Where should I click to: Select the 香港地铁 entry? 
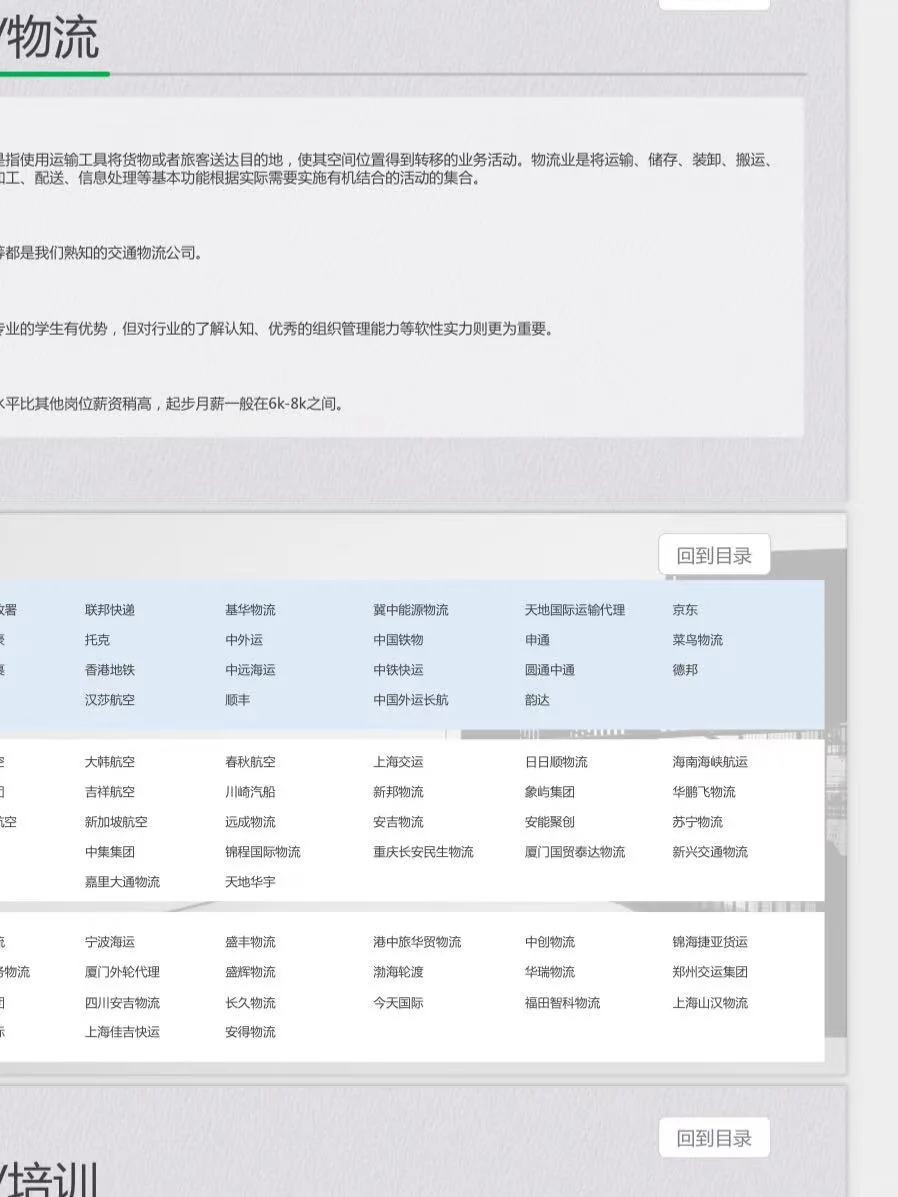(x=110, y=669)
